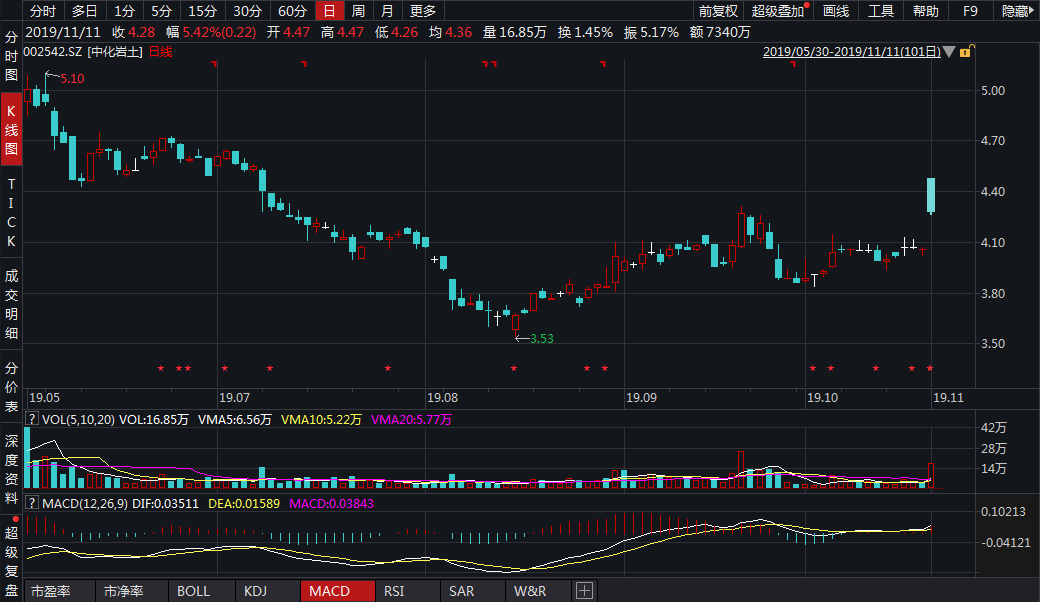This screenshot has width=1040, height=602.
Task: Click the 量 16.85万 volume value
Action: point(515,32)
